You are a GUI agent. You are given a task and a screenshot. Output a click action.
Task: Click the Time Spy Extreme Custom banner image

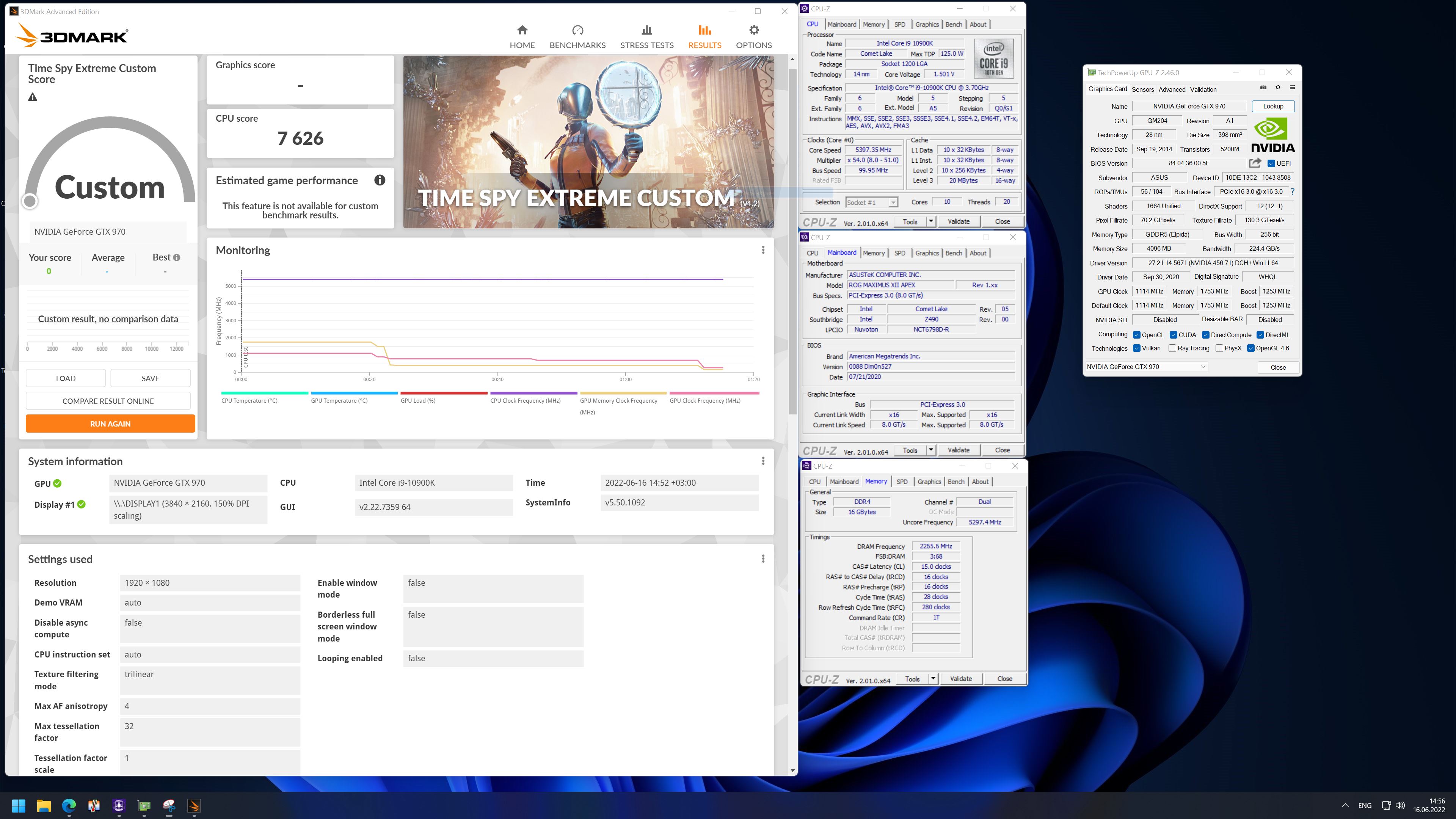tap(588, 142)
